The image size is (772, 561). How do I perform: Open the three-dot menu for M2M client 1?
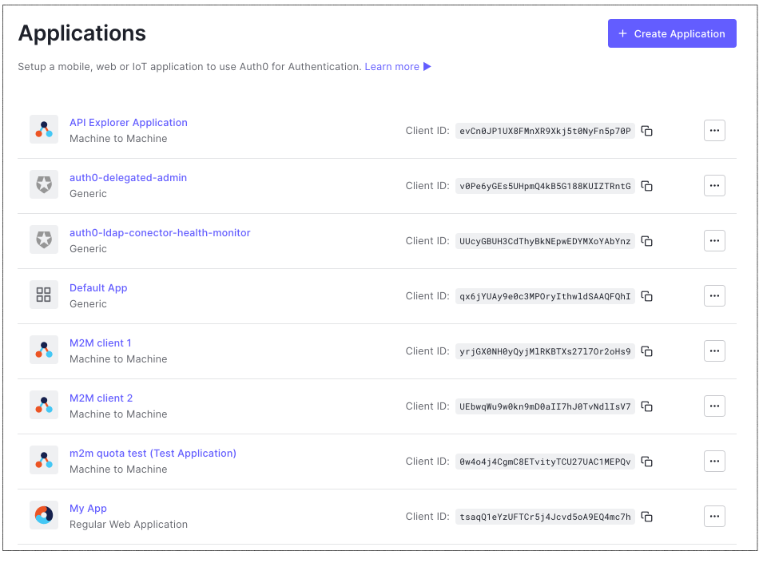pyautogui.click(x=714, y=351)
